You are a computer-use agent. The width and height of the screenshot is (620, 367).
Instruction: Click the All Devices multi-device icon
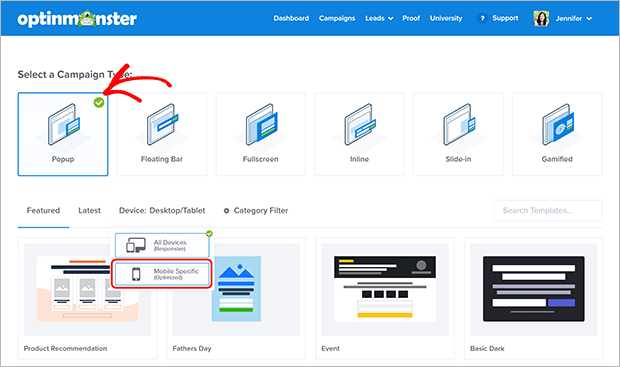[x=136, y=246]
